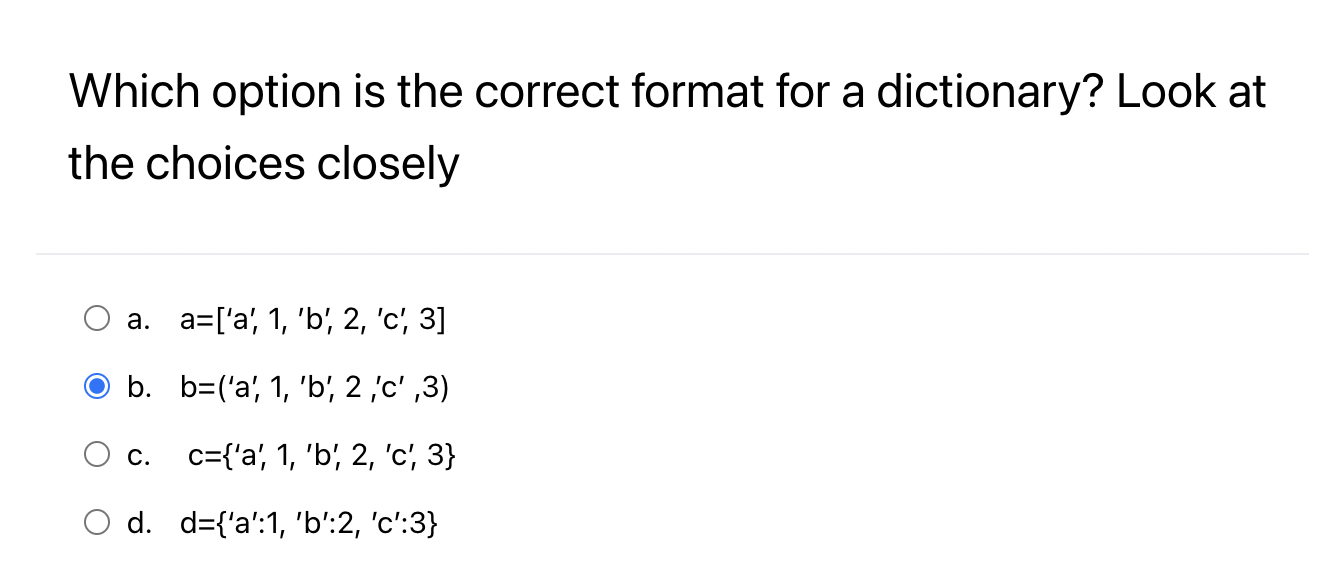Choose option c as your answer
1334x584 pixels.
click(97, 454)
